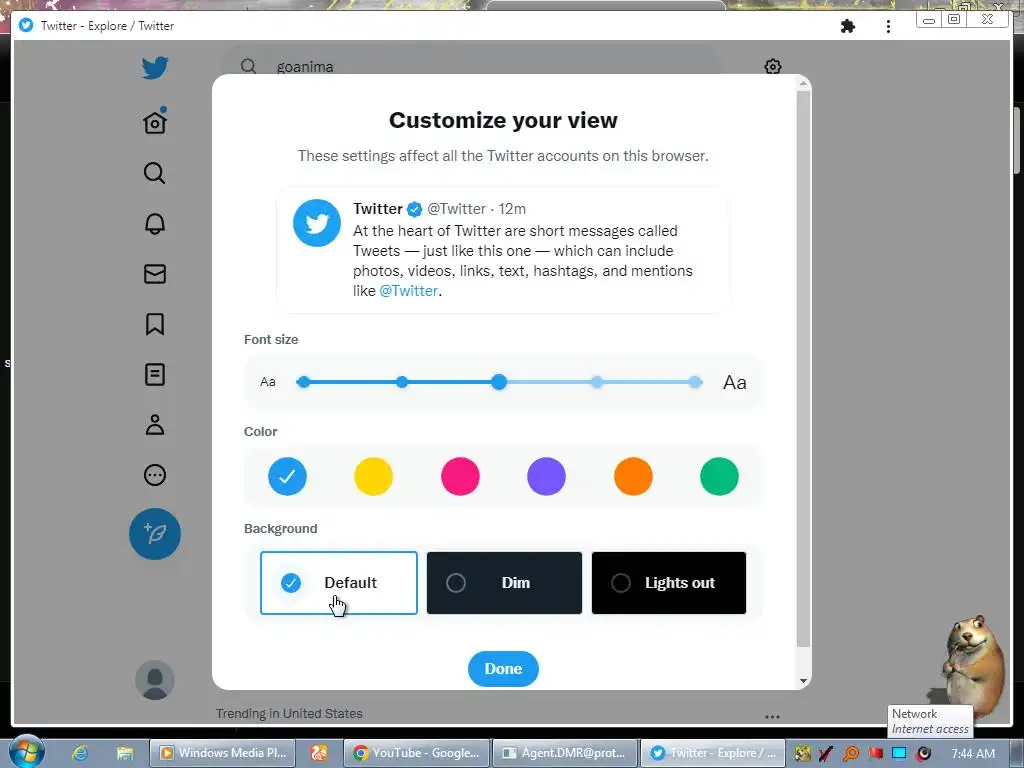Viewport: 1024px width, 768px height.
Task: Click the Twitter display name in sample tweet
Action: click(377, 209)
